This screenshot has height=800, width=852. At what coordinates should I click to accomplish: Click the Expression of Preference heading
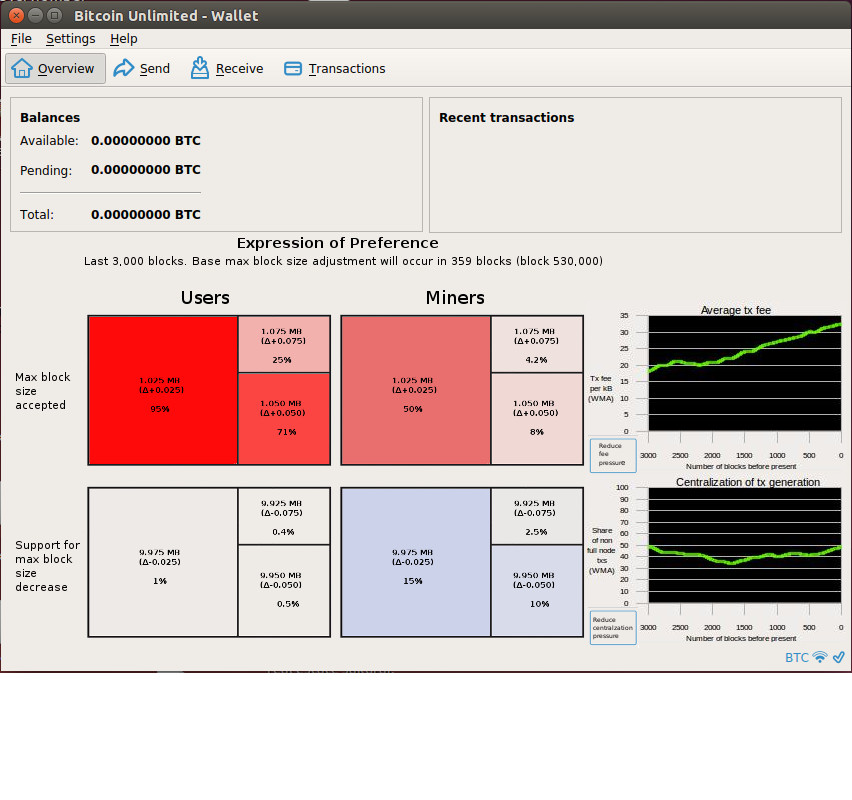coord(337,243)
